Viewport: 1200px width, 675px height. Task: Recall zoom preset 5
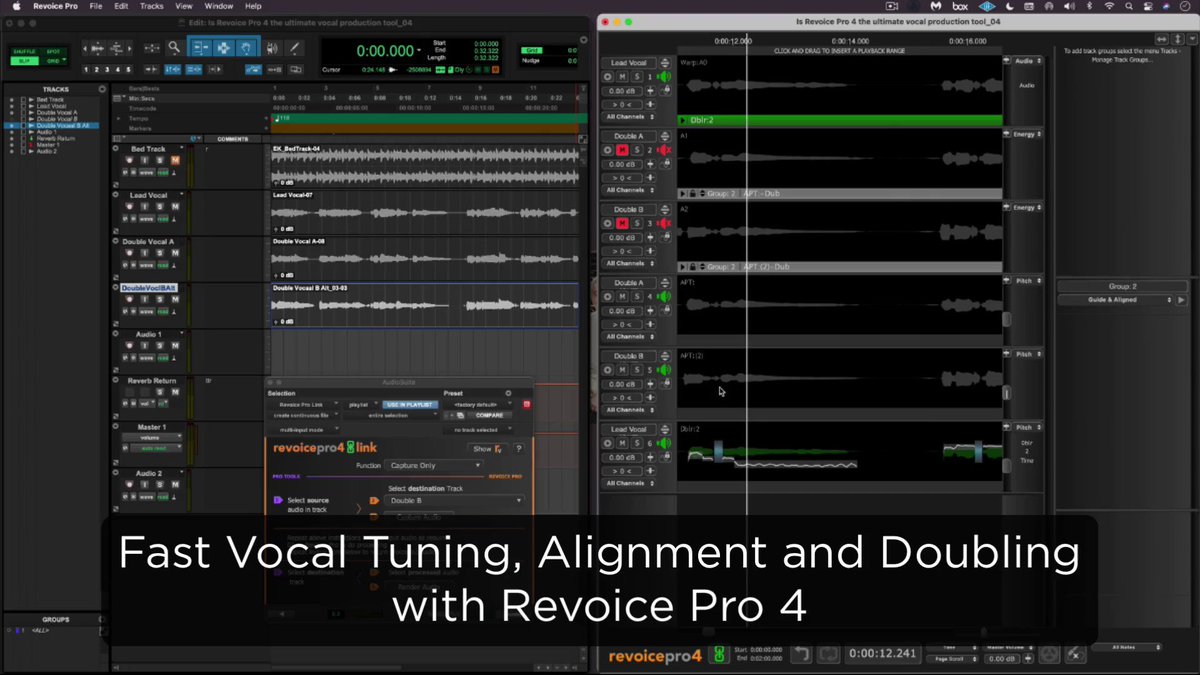click(x=130, y=69)
